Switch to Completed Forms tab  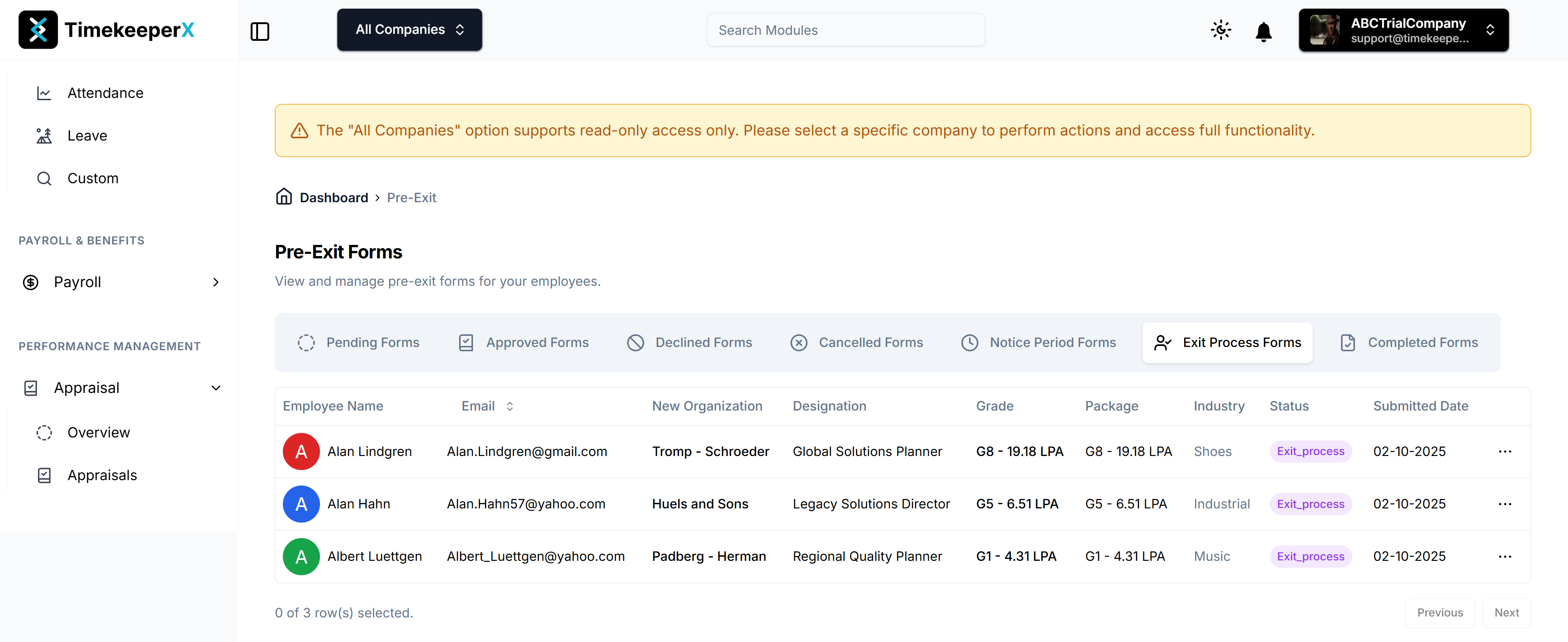[x=1408, y=343]
